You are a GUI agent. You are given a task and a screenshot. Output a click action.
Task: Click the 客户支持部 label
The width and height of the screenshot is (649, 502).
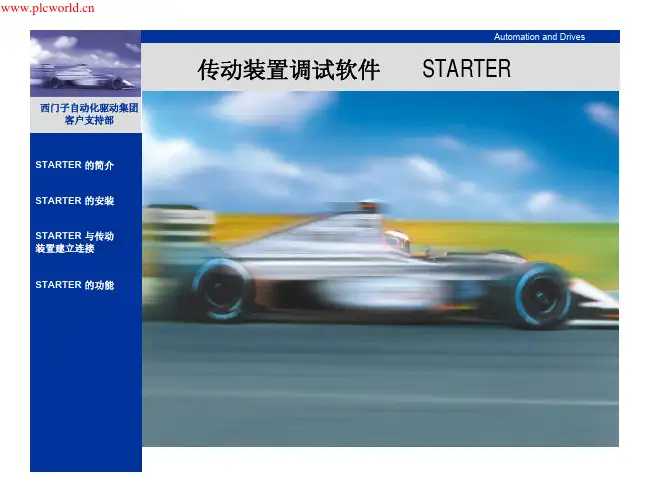point(88,120)
